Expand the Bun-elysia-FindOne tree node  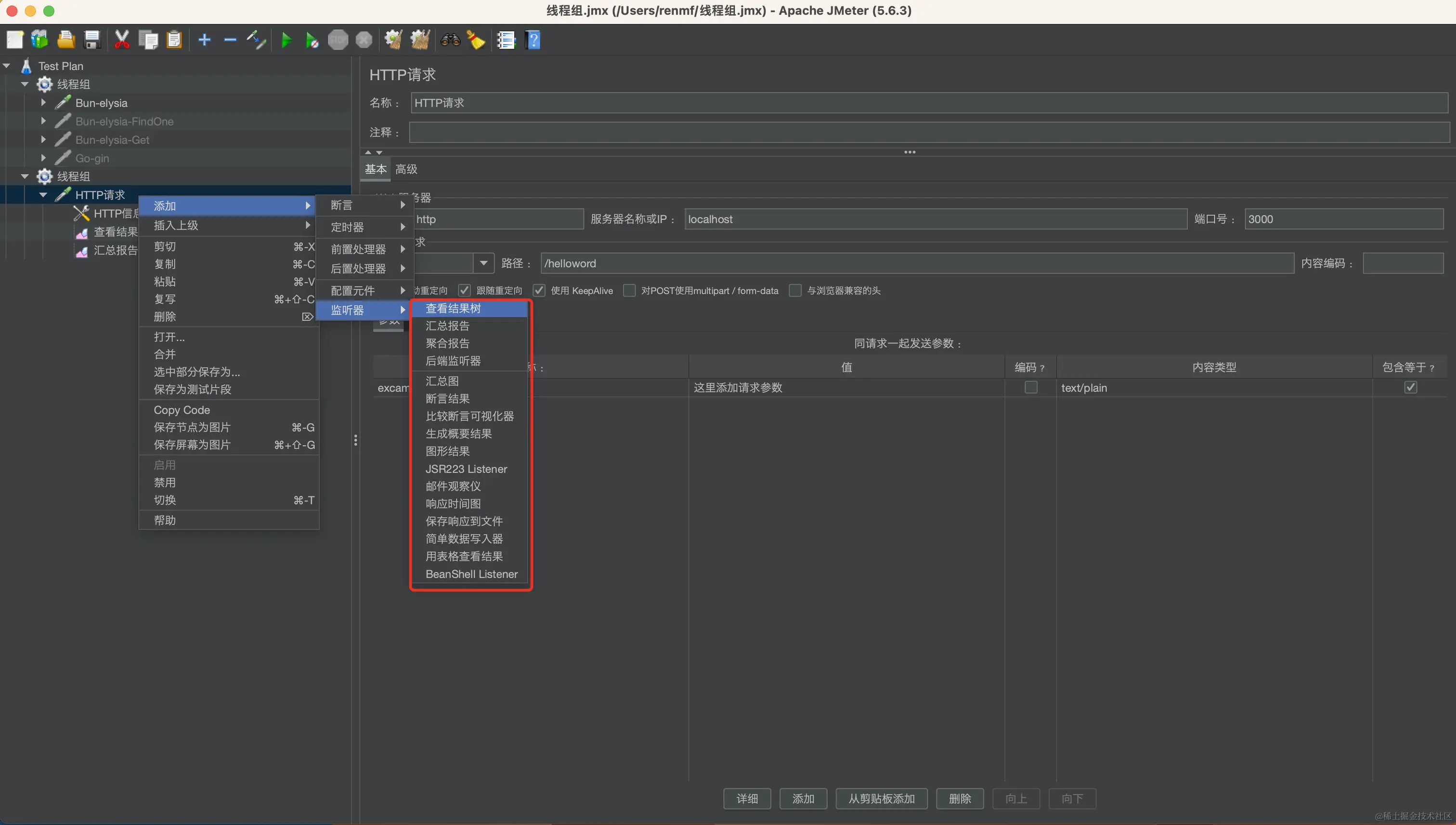(44, 121)
